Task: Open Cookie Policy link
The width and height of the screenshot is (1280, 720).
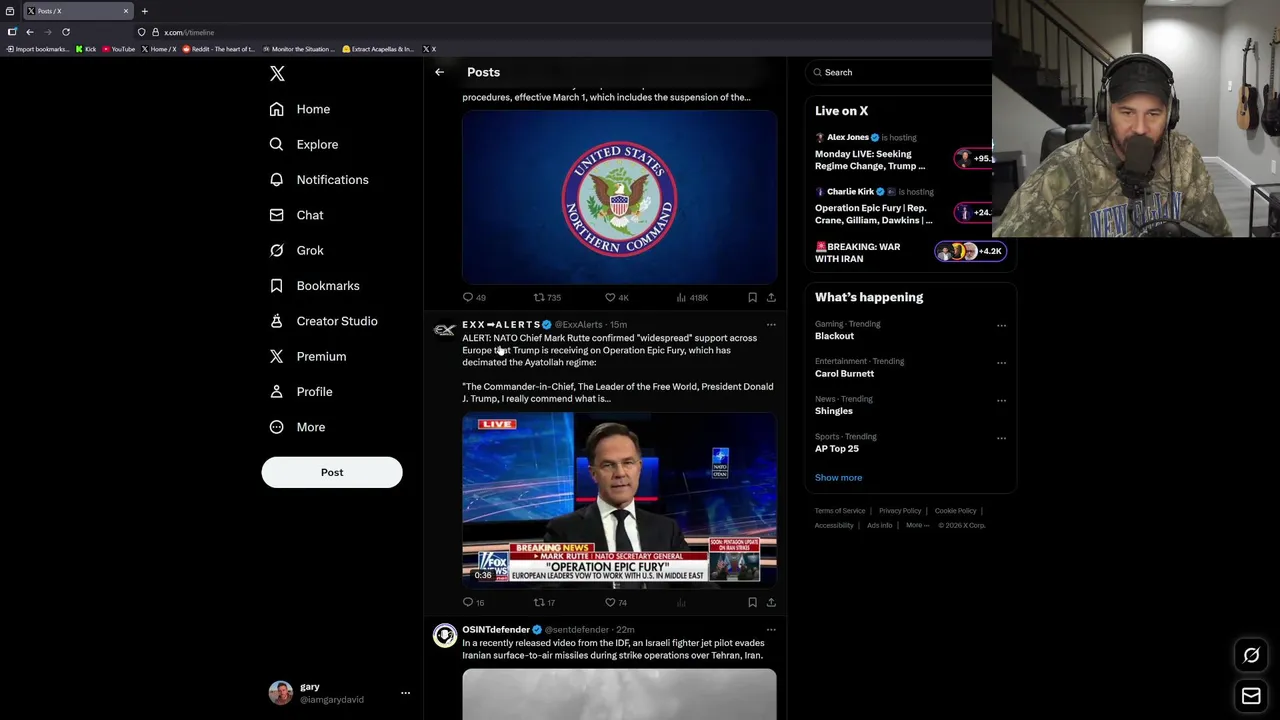Action: click(x=955, y=511)
